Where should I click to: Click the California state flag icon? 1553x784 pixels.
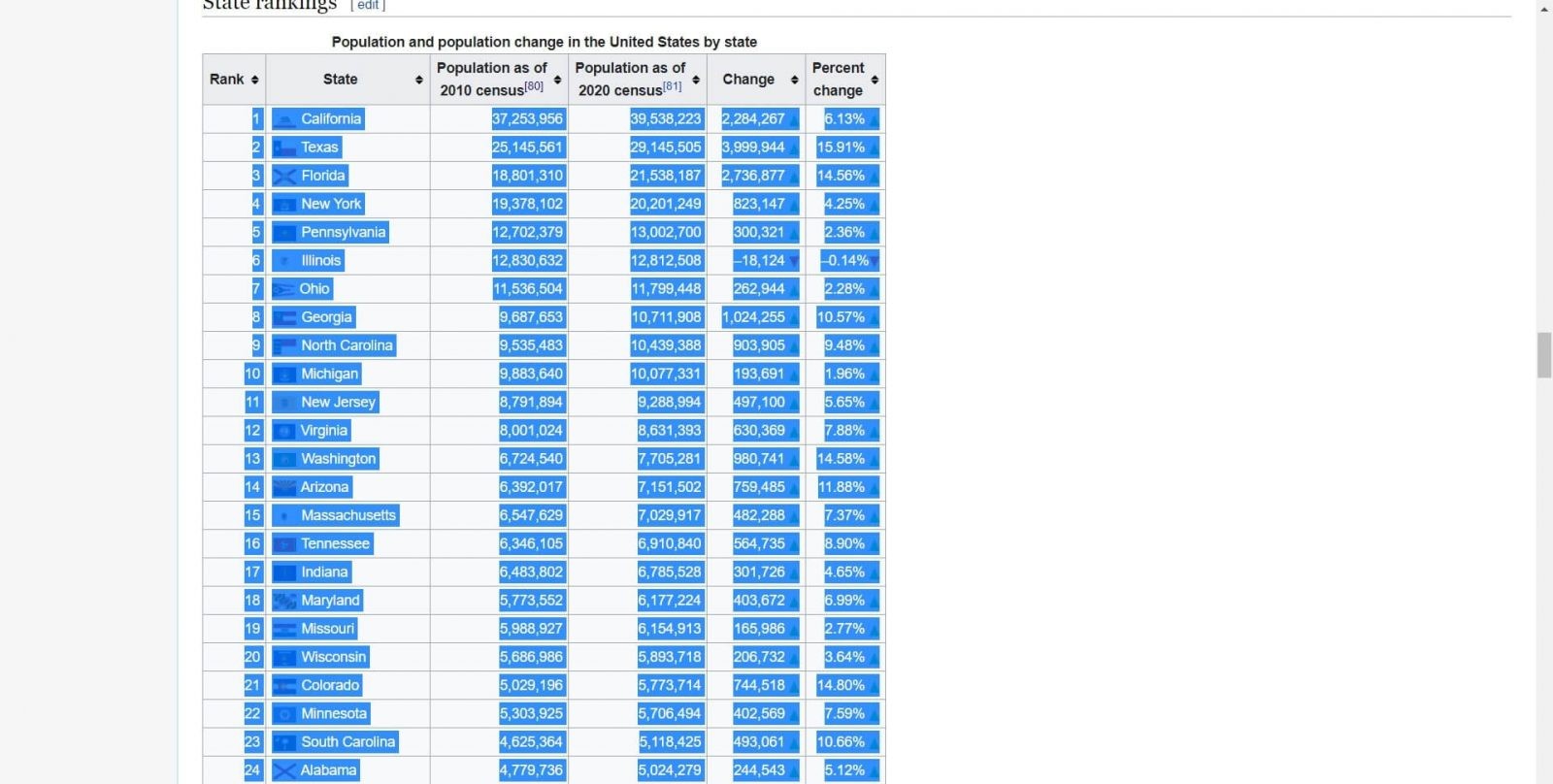(x=284, y=119)
